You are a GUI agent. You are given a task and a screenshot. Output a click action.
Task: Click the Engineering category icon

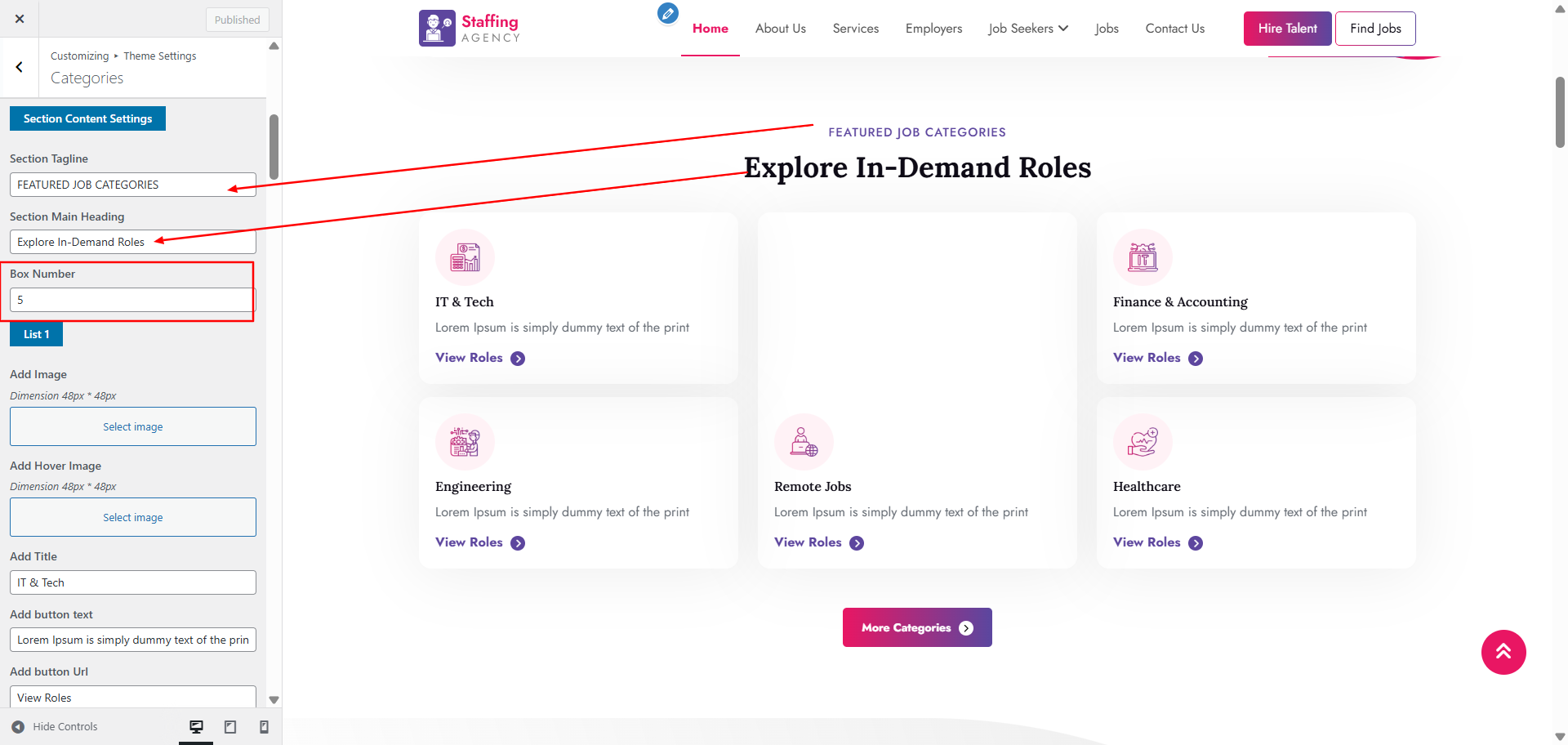tap(464, 441)
